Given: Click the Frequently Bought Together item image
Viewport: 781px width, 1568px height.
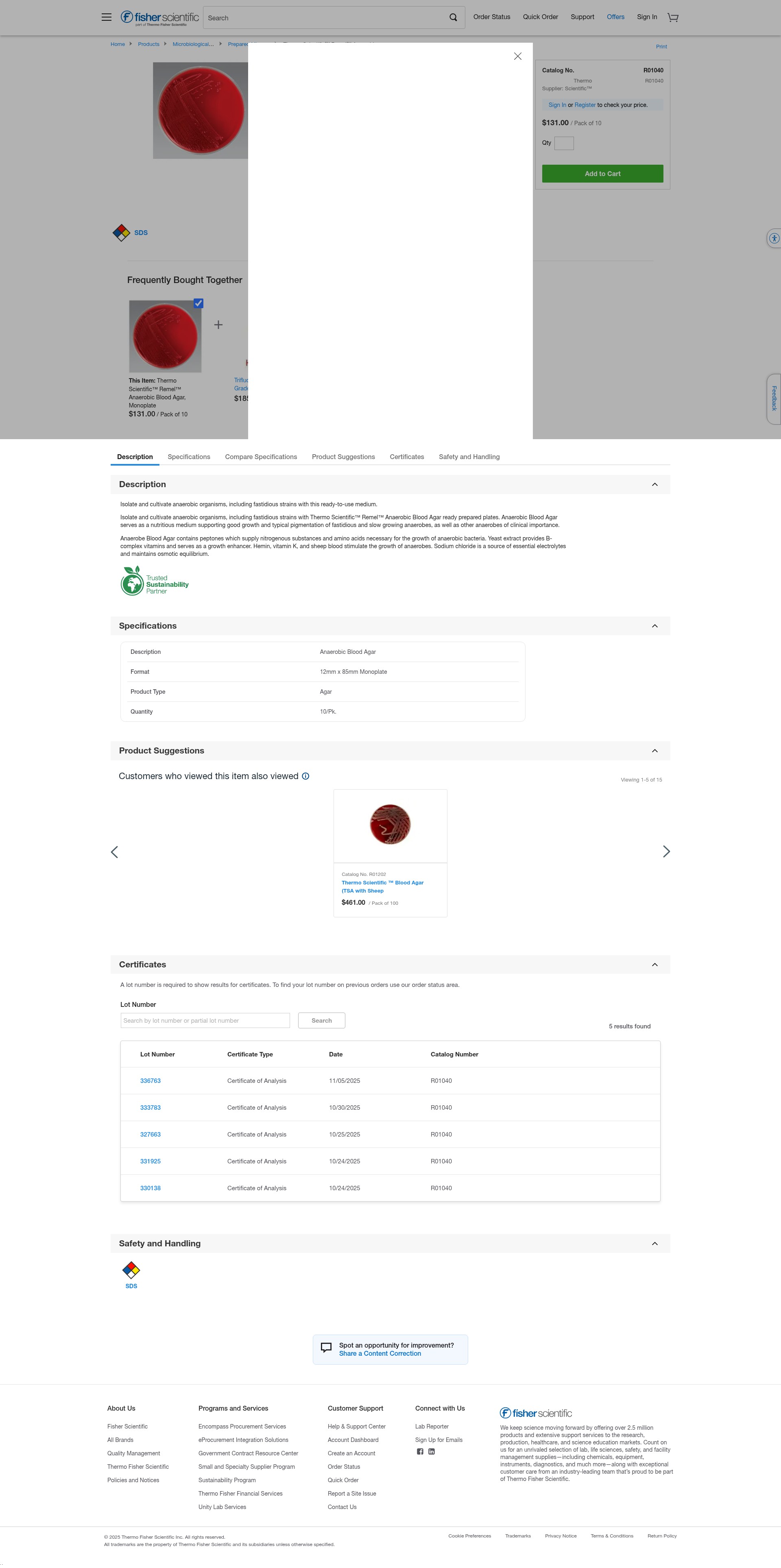Looking at the screenshot, I should (x=165, y=337).
